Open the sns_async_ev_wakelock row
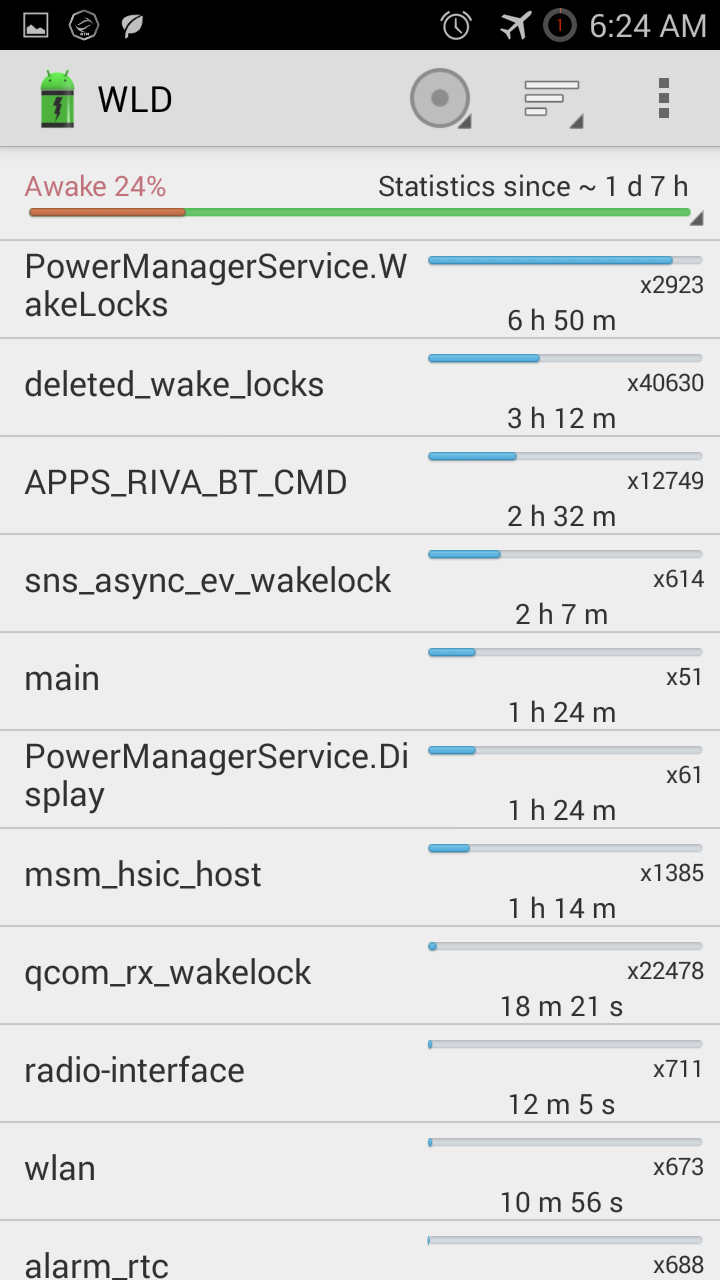Viewport: 720px width, 1280px height. [x=207, y=581]
